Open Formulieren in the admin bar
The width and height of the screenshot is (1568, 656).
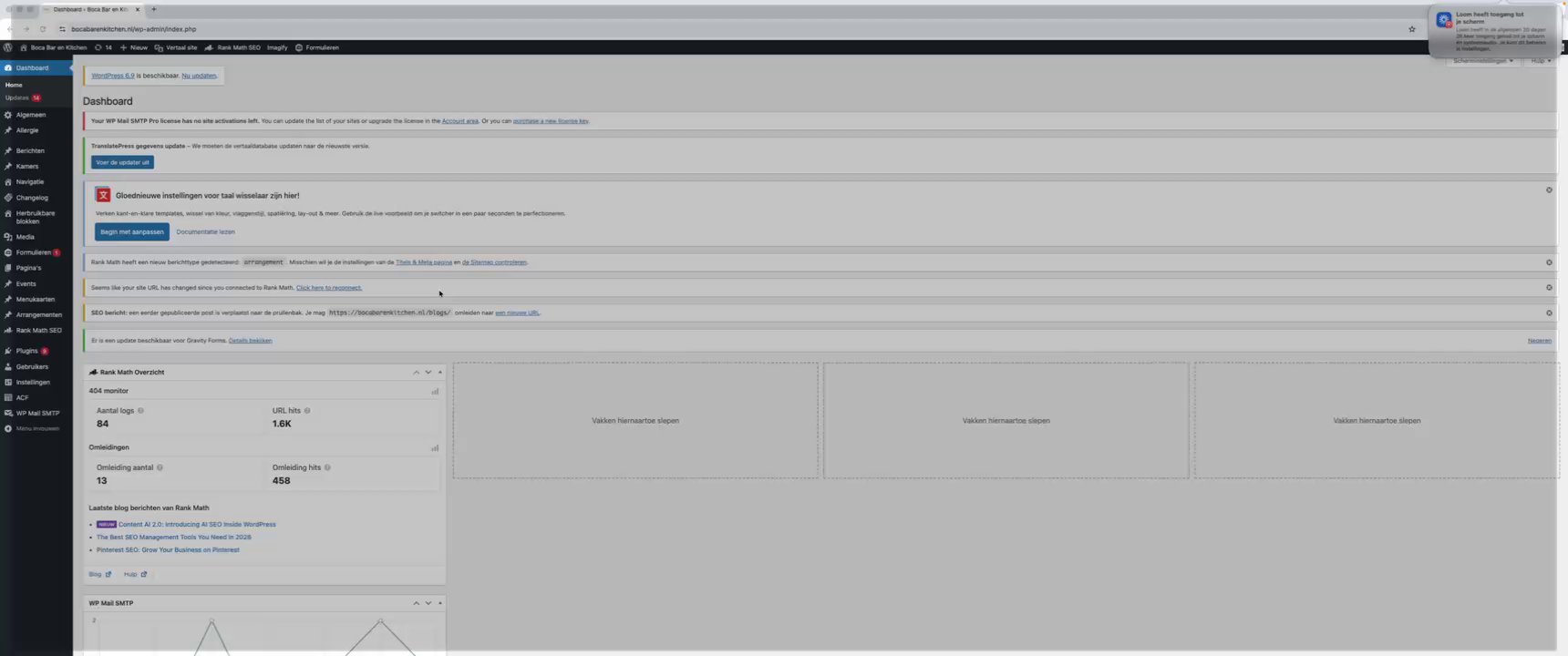[317, 47]
